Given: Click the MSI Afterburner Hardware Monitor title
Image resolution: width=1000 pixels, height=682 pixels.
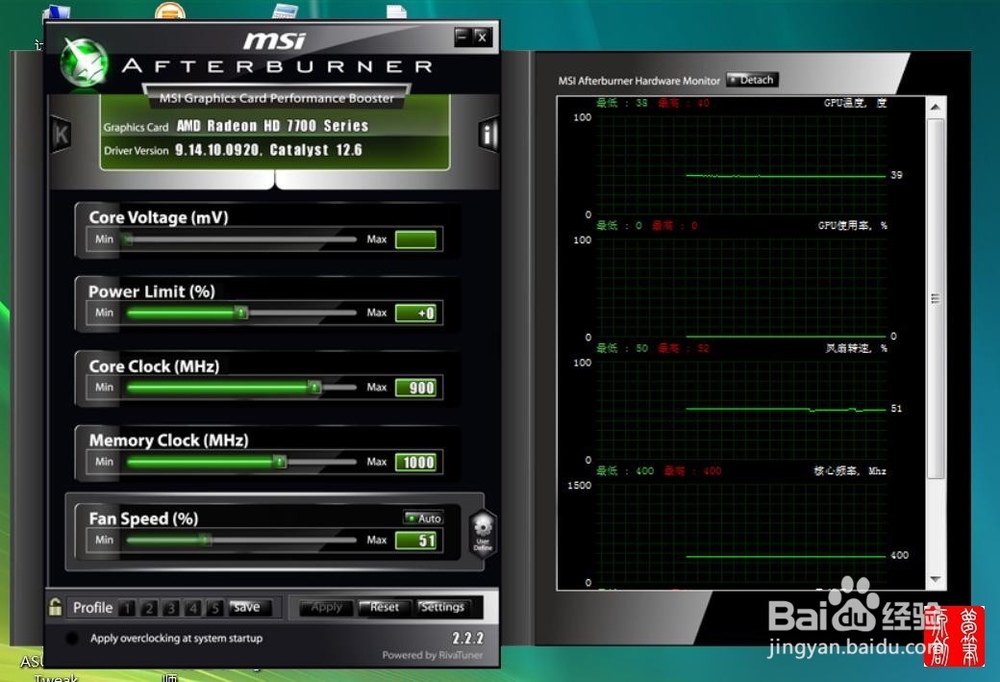Looking at the screenshot, I should click(639, 81).
